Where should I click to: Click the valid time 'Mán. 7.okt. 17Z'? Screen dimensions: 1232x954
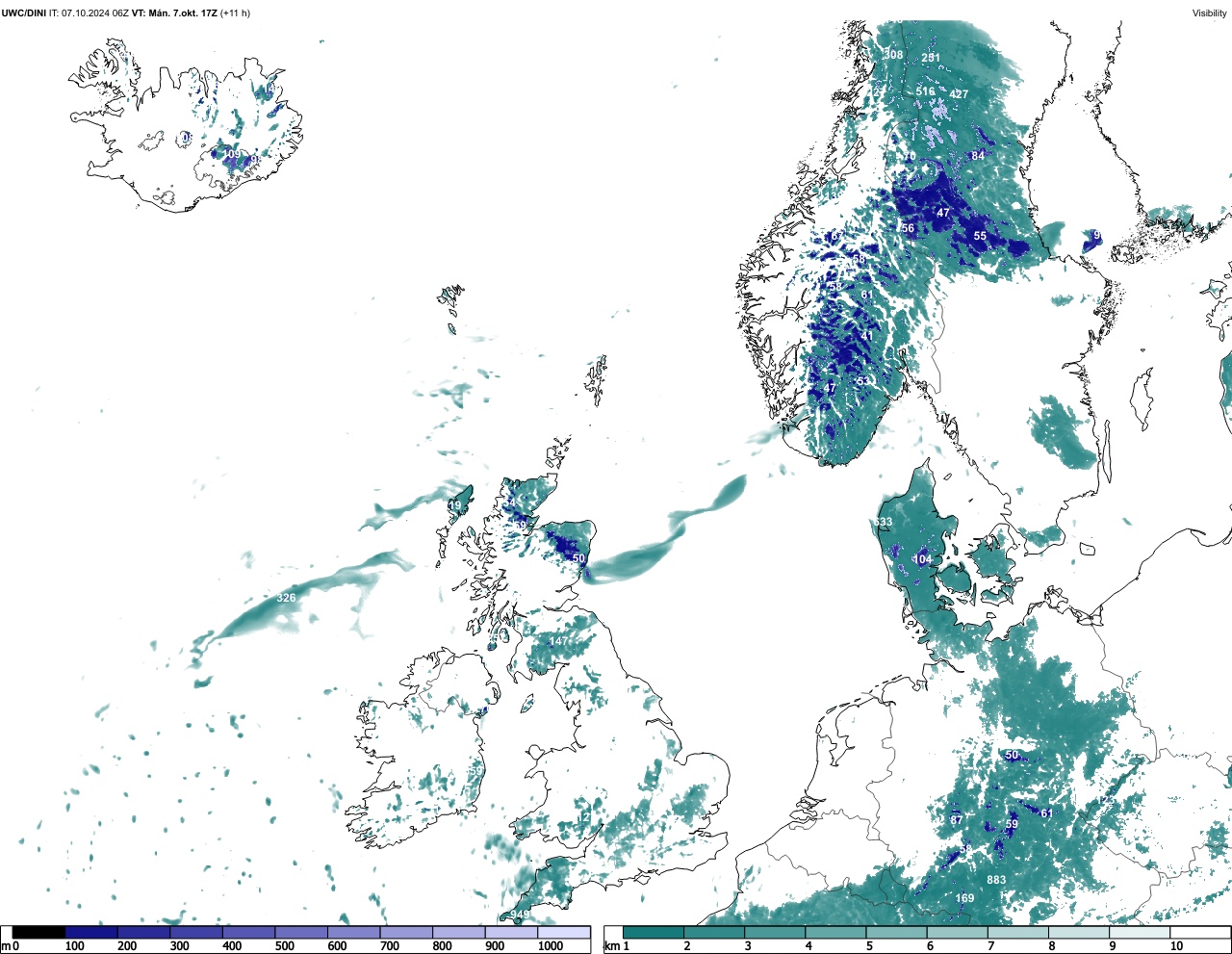click(x=183, y=13)
